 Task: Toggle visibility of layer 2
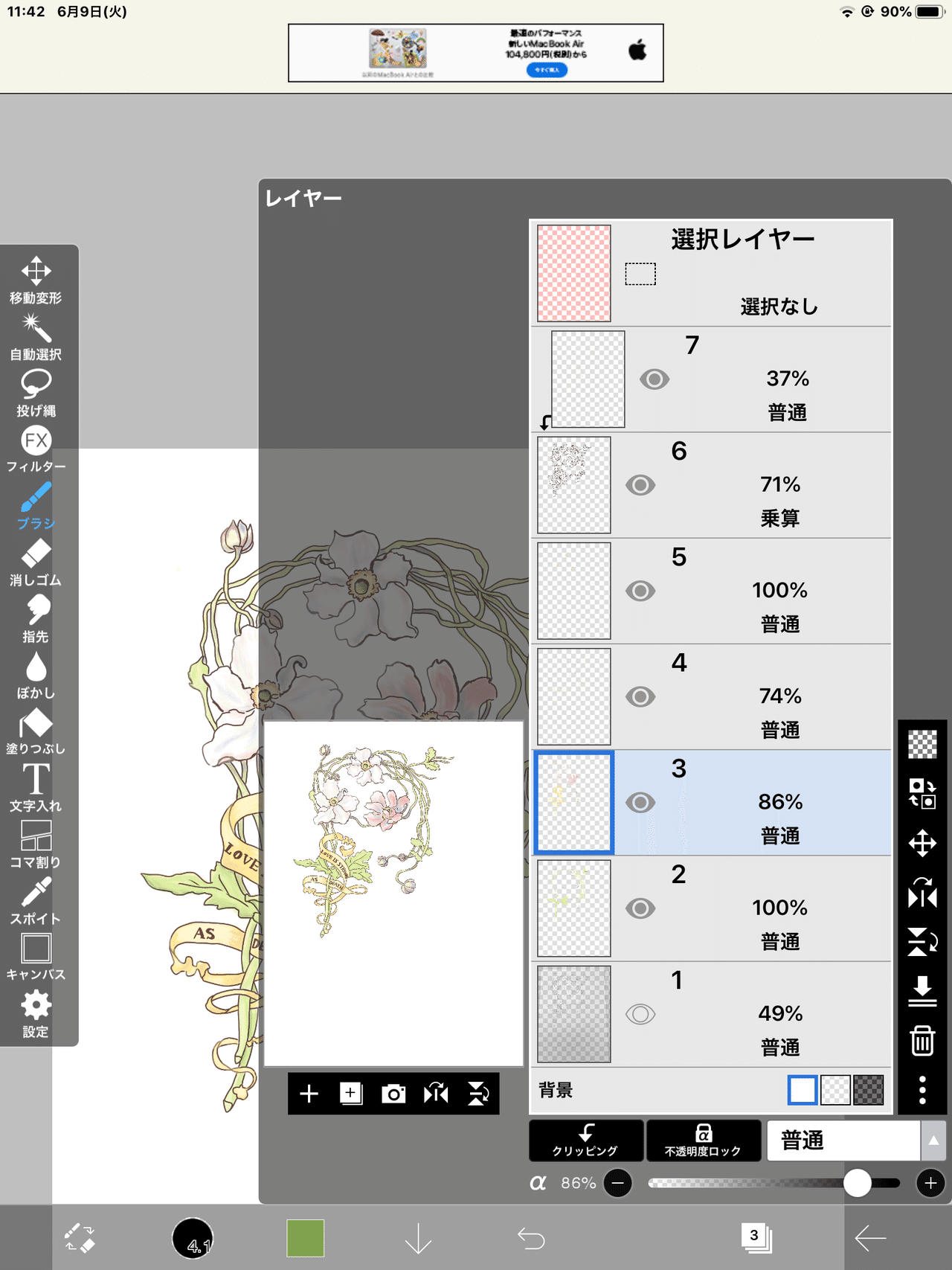click(x=640, y=908)
